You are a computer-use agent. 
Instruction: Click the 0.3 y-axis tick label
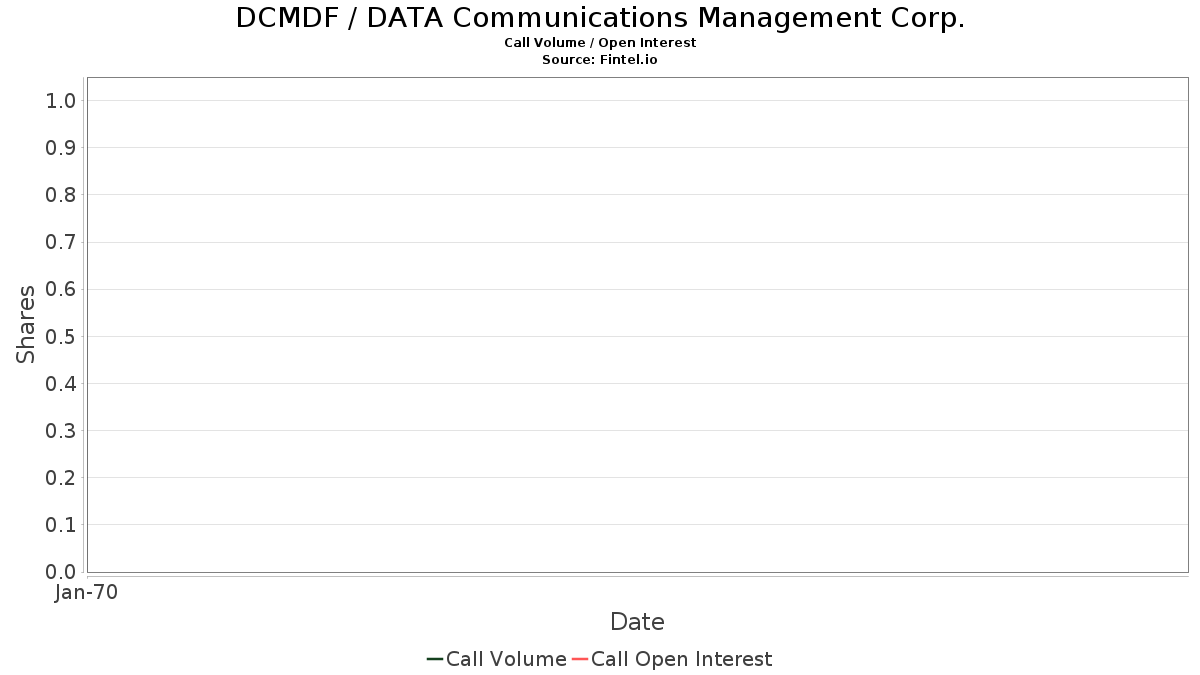[61, 431]
